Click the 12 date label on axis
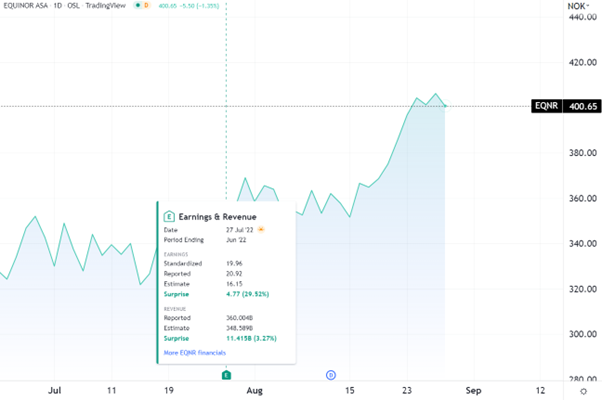The height and width of the screenshot is (400, 602). point(540,390)
